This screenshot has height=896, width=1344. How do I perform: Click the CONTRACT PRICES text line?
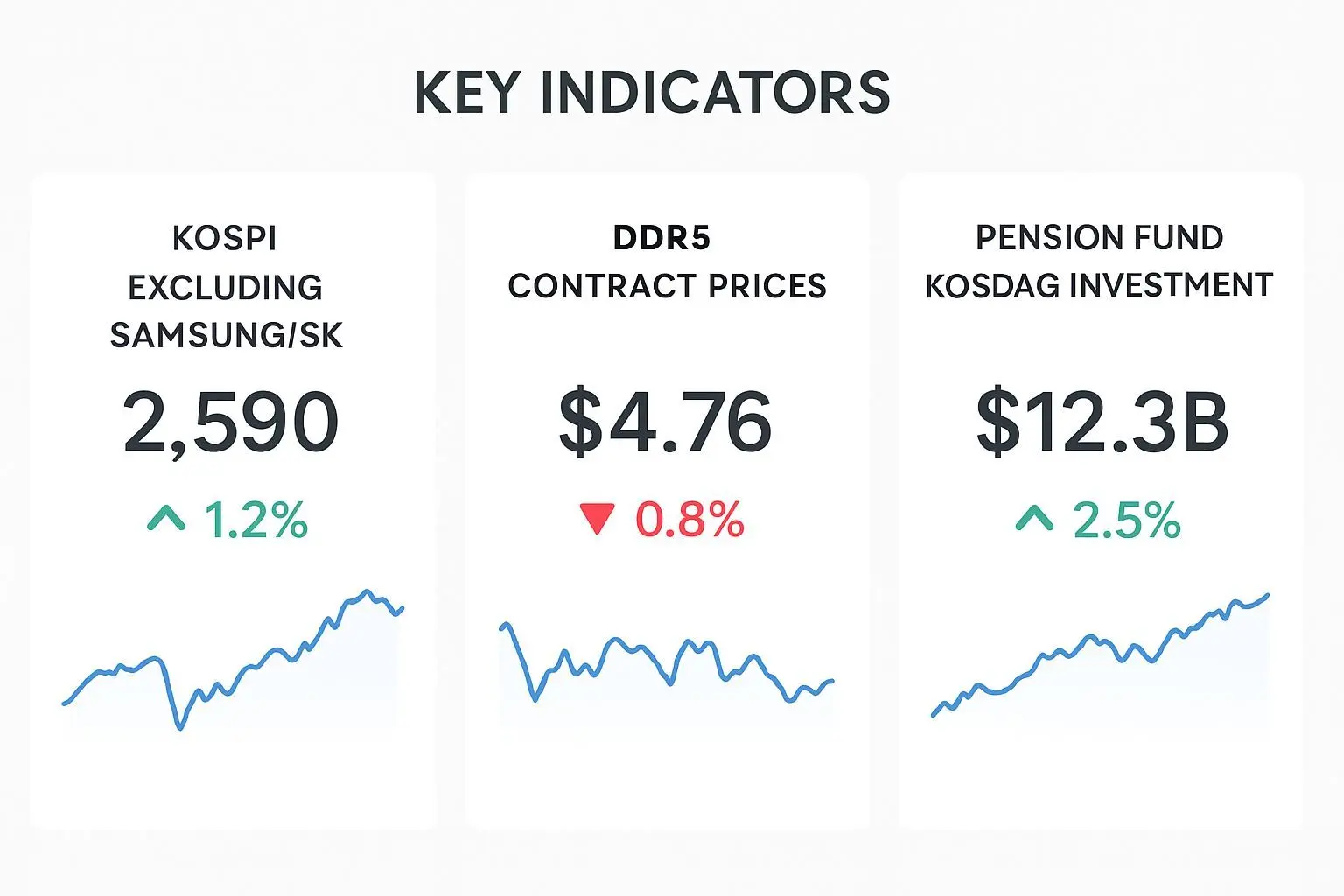pyautogui.click(x=667, y=286)
